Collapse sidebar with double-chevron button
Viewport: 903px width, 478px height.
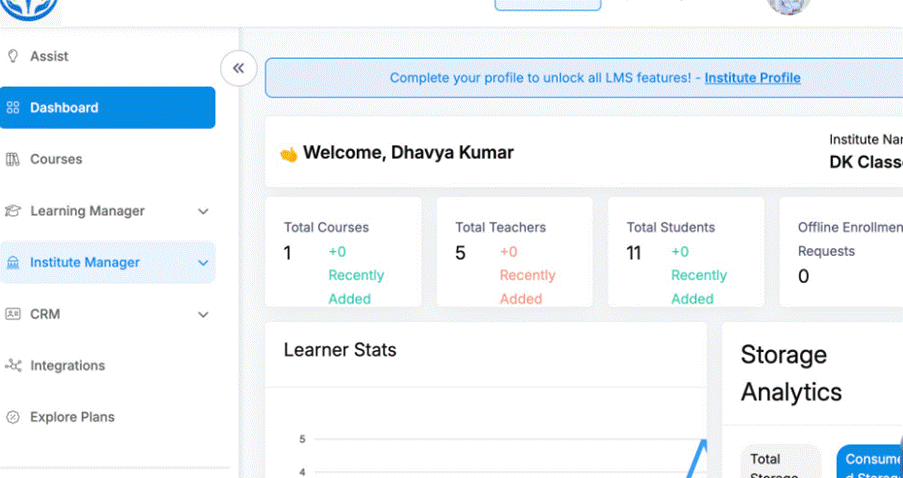pyautogui.click(x=239, y=68)
